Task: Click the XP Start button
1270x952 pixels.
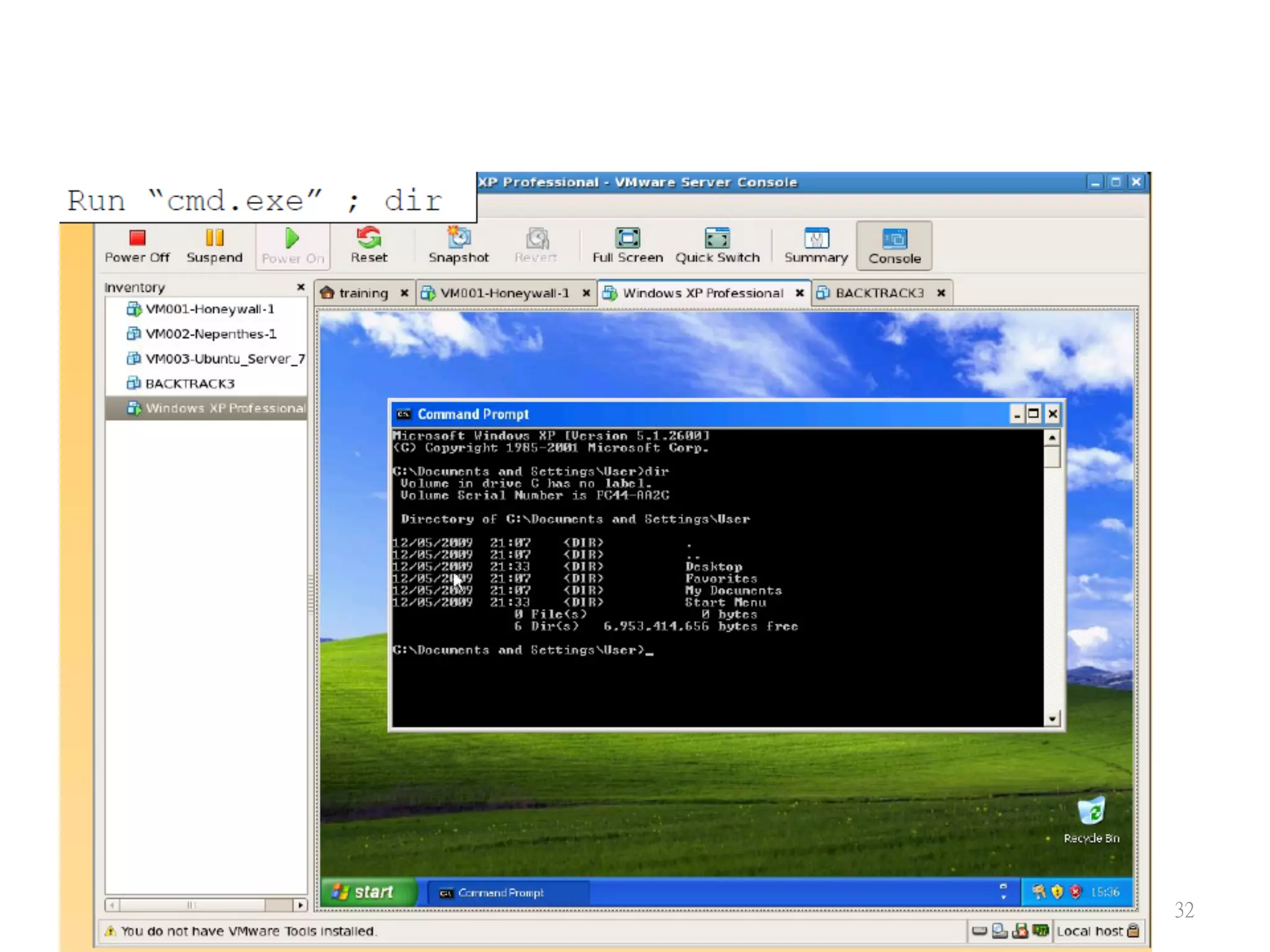Action: pyautogui.click(x=366, y=892)
